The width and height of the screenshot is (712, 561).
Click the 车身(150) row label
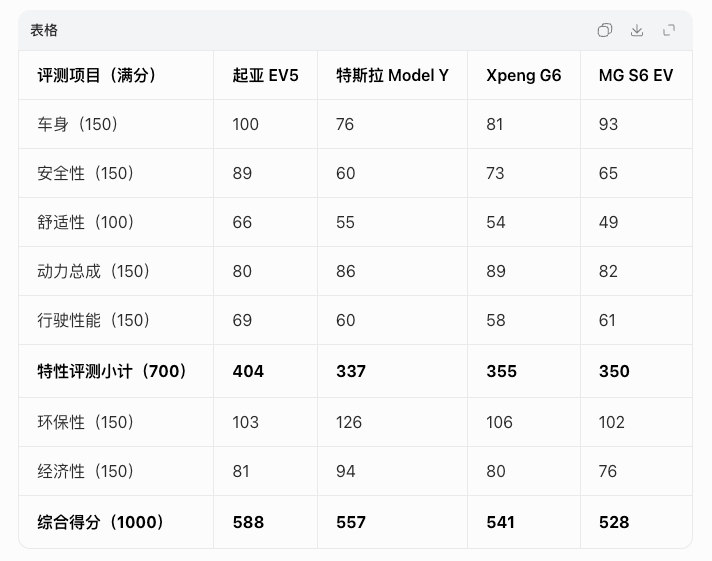(78, 124)
